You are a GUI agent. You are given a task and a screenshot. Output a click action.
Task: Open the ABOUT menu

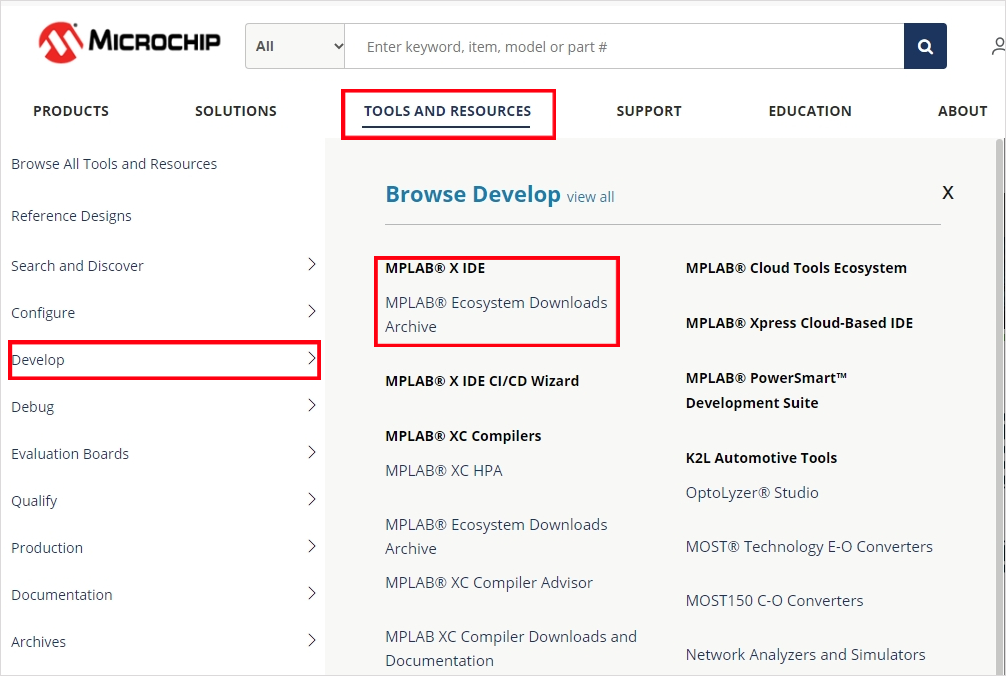tap(962, 111)
